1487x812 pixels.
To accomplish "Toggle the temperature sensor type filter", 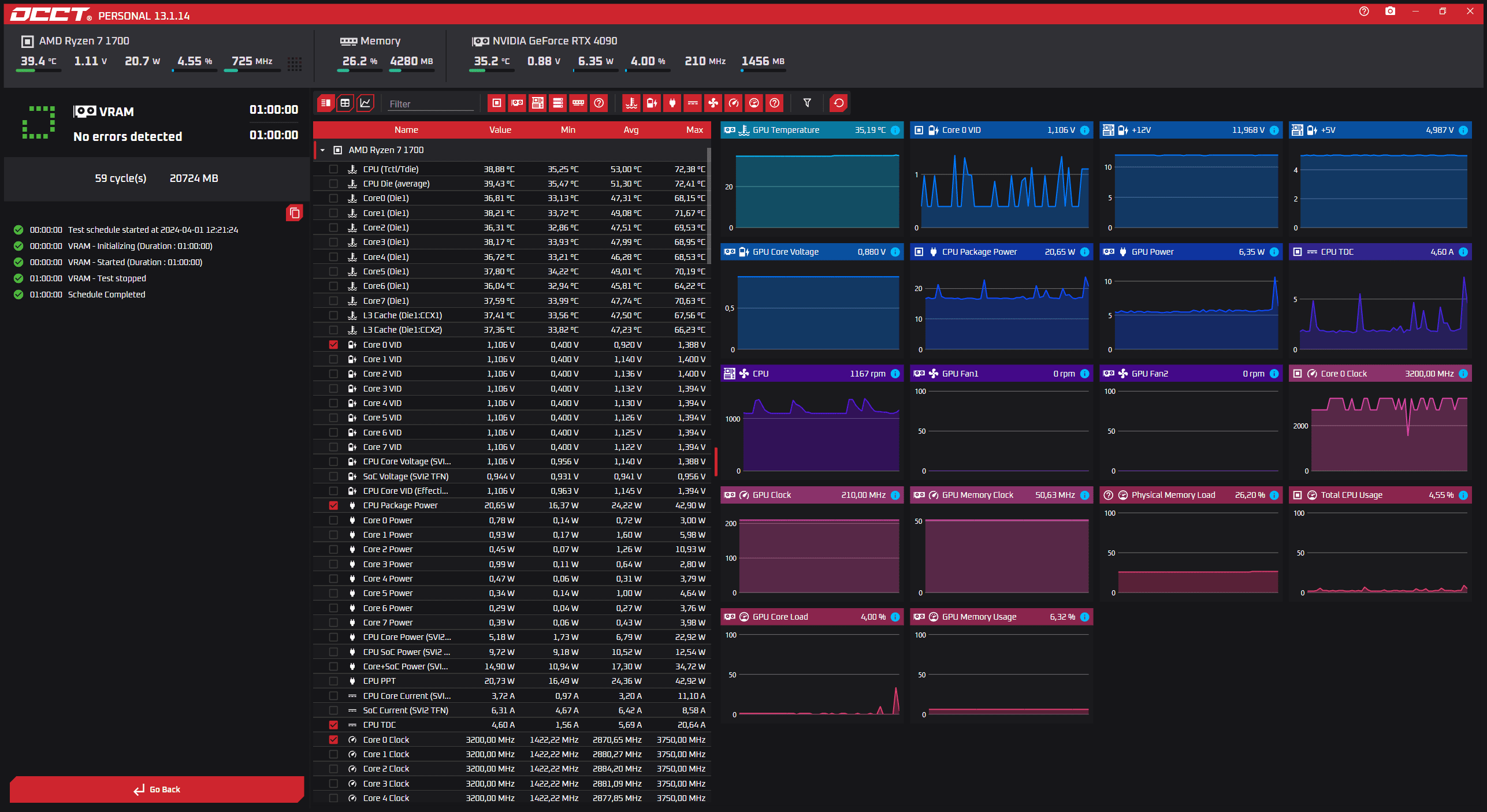I will point(631,103).
